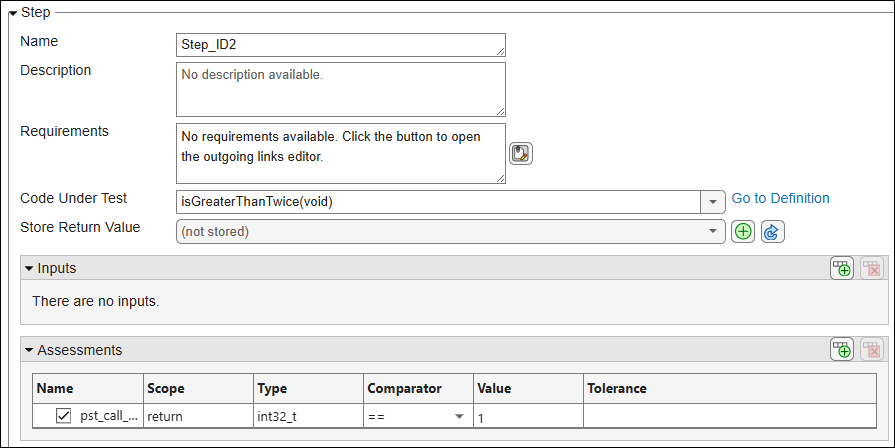Collapse the Step section

13,13
